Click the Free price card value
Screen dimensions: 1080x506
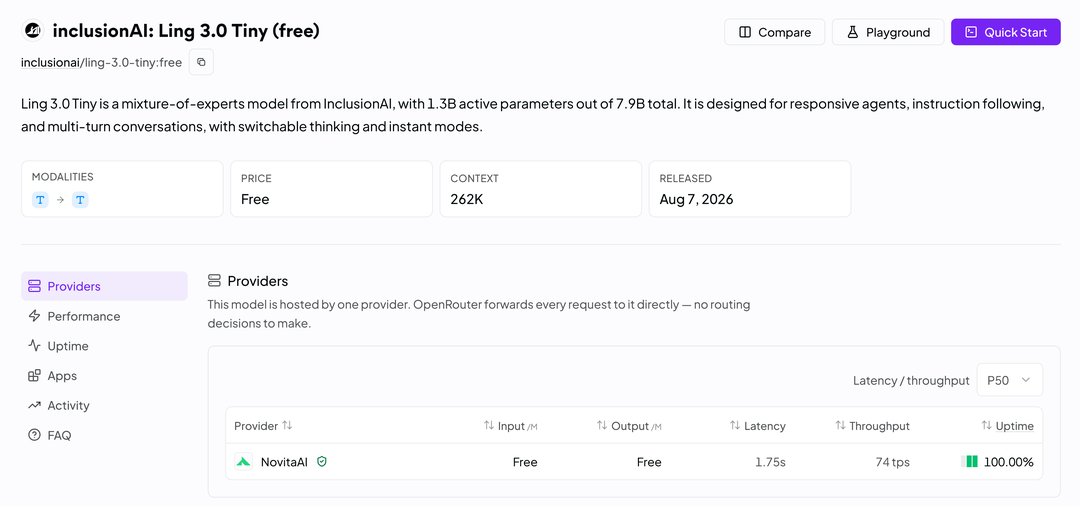(255, 200)
